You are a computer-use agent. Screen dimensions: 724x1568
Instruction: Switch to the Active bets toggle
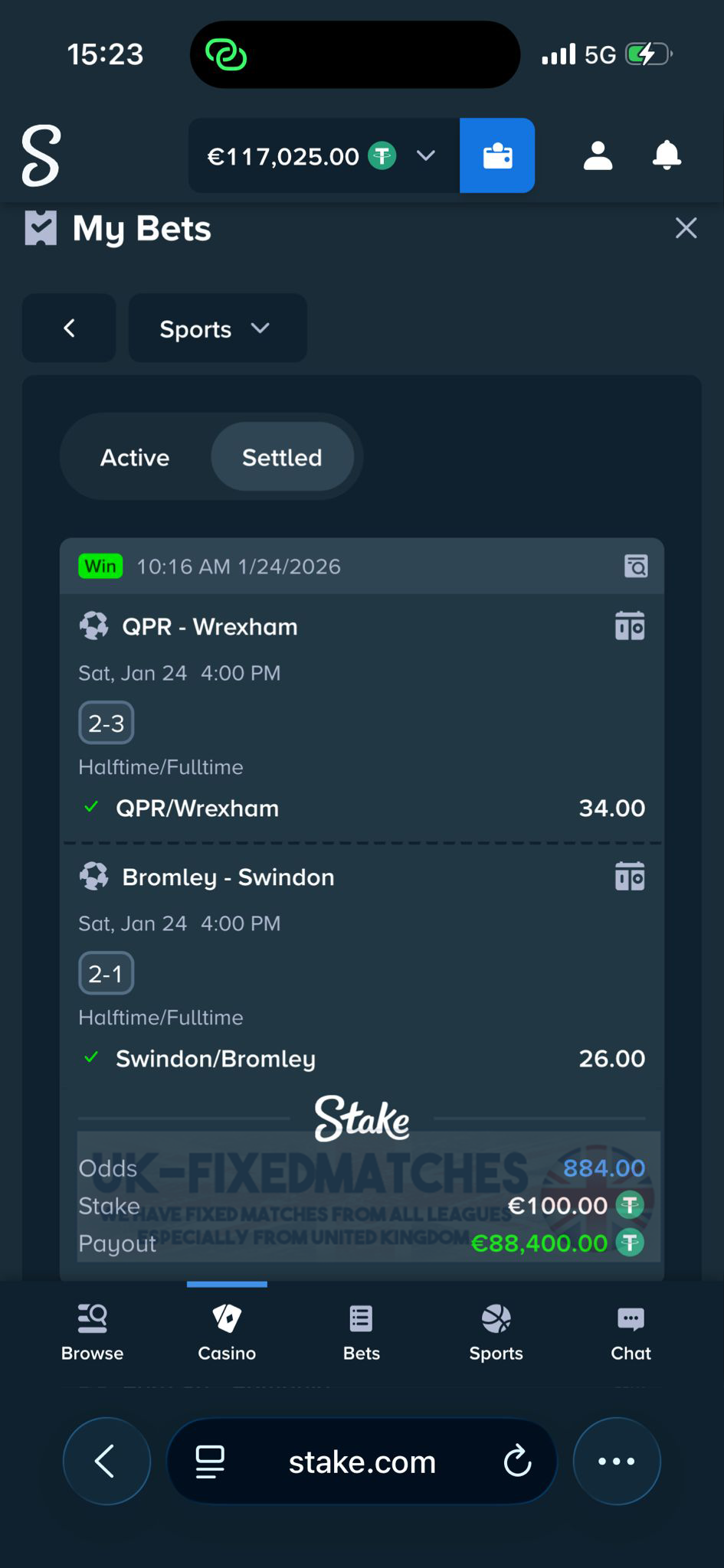135,457
